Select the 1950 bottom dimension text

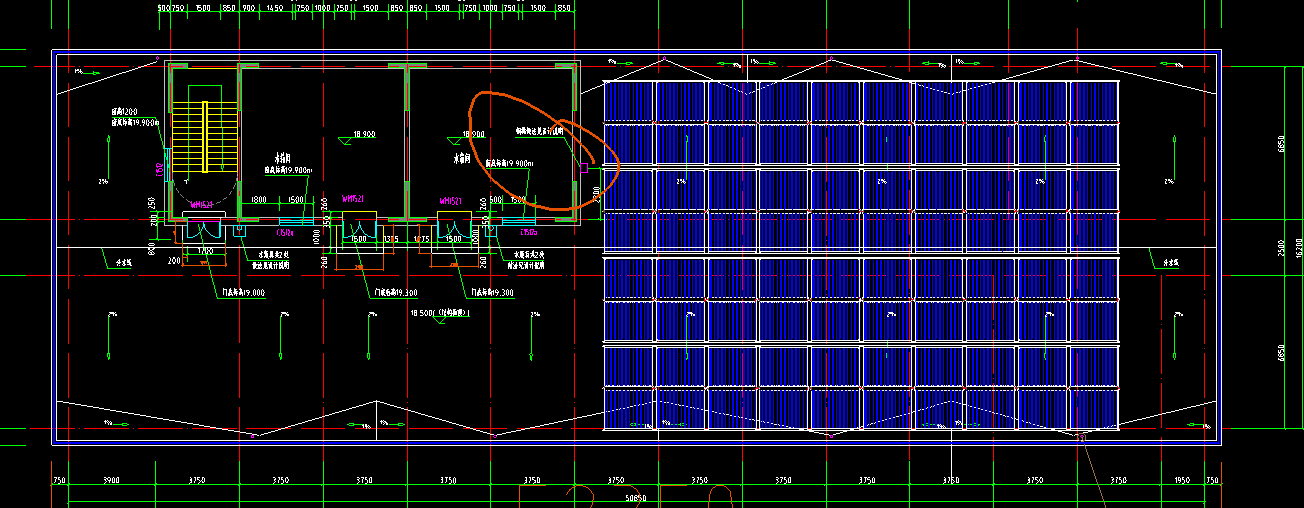[x=1184, y=481]
